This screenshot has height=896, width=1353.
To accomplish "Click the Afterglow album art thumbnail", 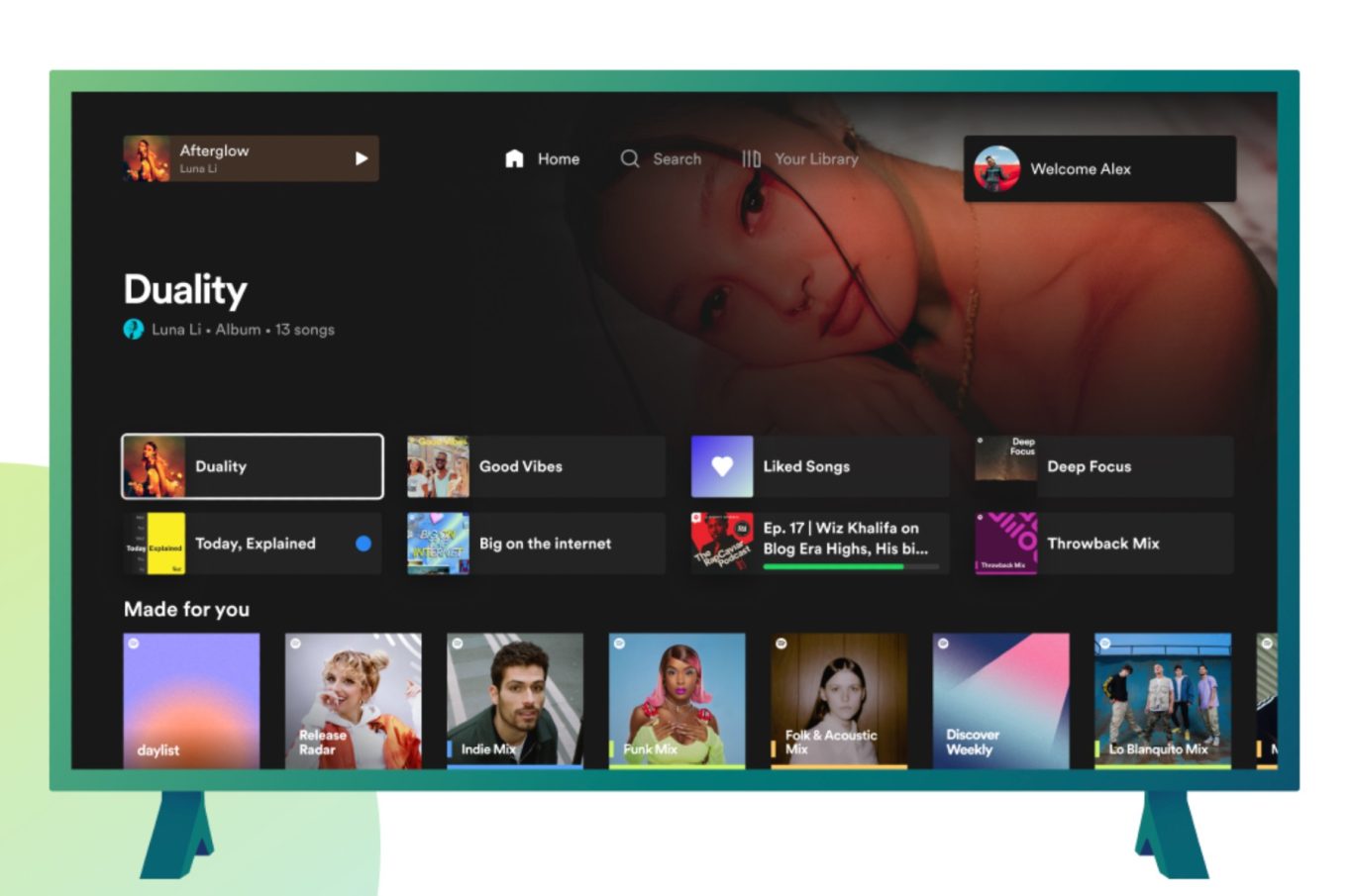I will click(147, 159).
